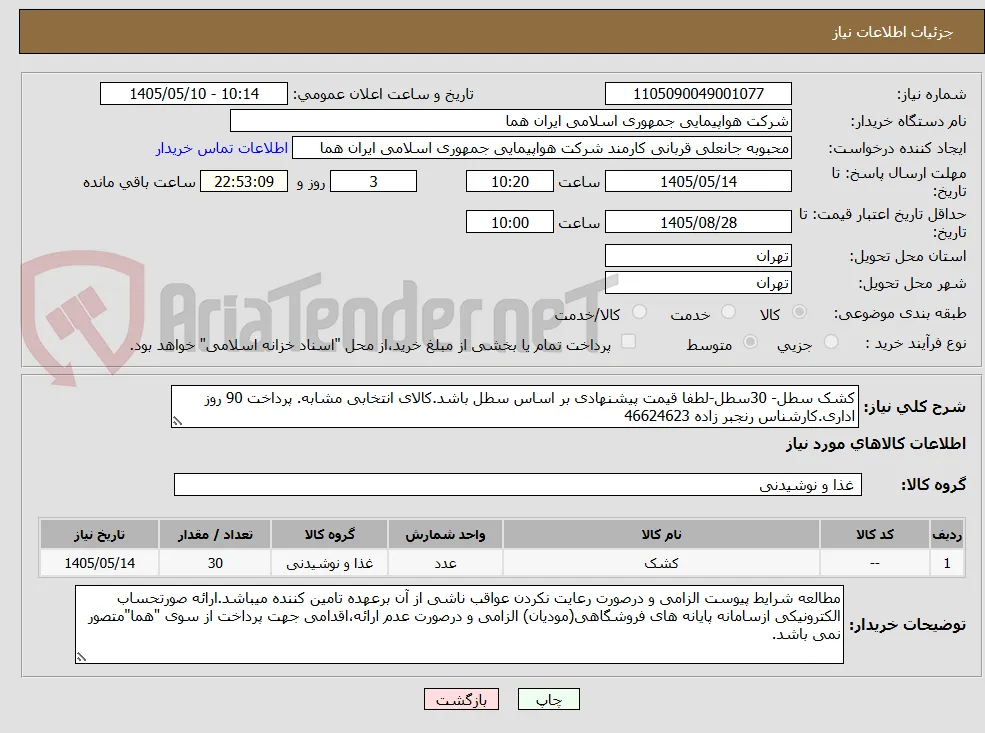
Task: Select the کالا/خدمت radio button
Action: pos(639,312)
